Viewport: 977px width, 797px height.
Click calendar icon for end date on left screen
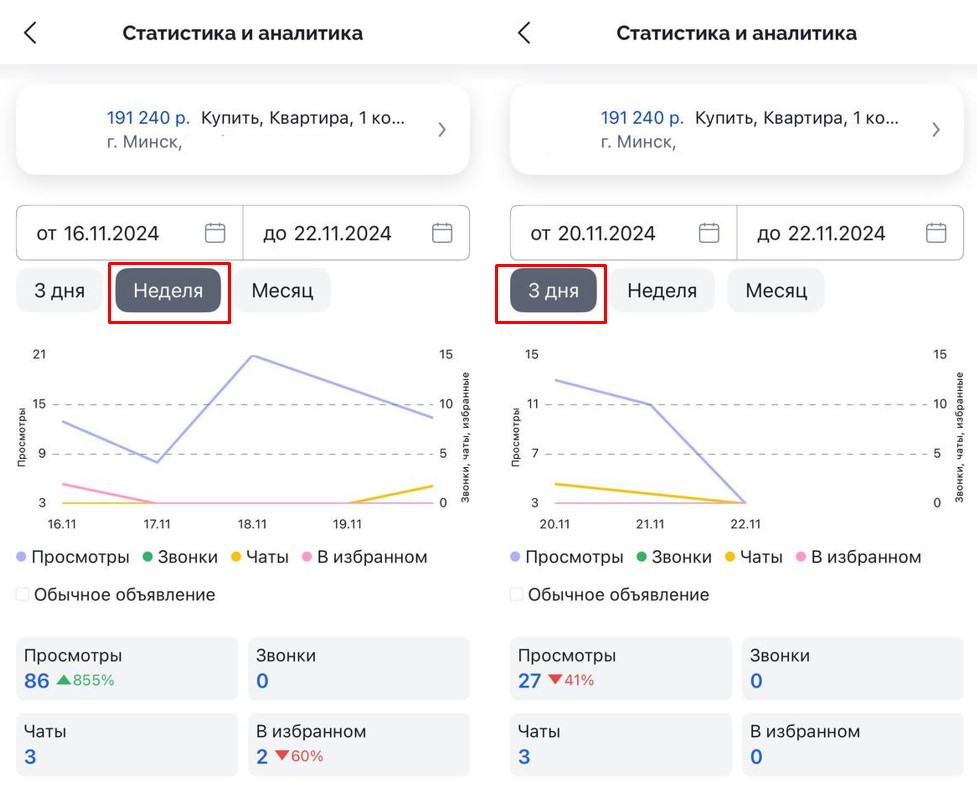(442, 233)
